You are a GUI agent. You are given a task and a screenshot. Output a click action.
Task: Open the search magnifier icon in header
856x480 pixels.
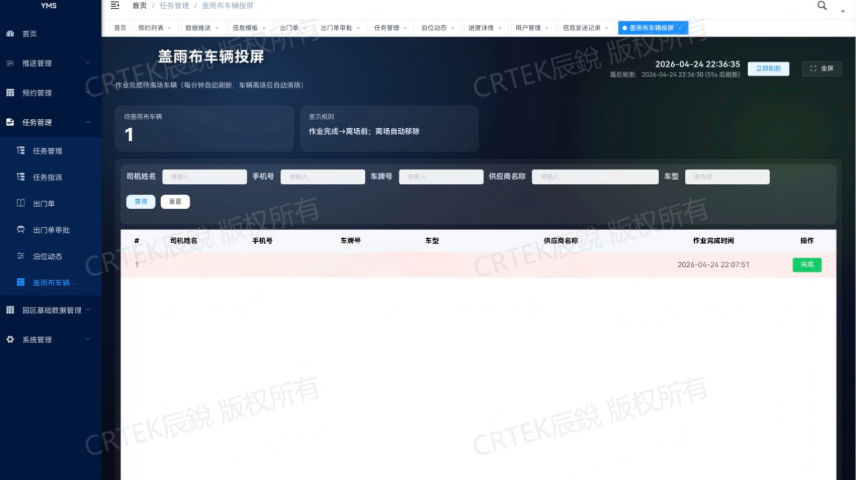pos(822,5)
